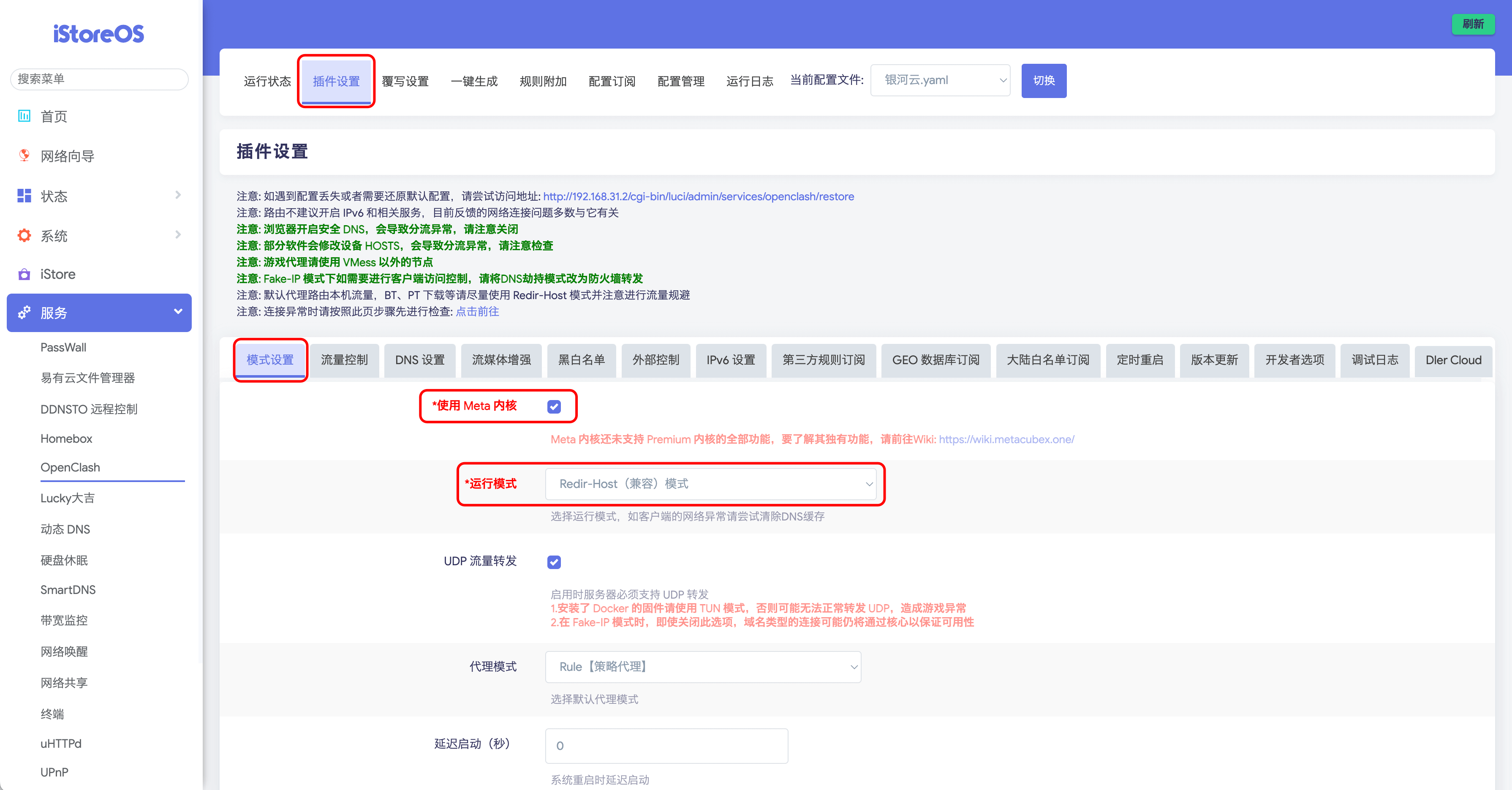Open the openclash/restore URL link
This screenshot has height=790, width=1512.
(699, 196)
